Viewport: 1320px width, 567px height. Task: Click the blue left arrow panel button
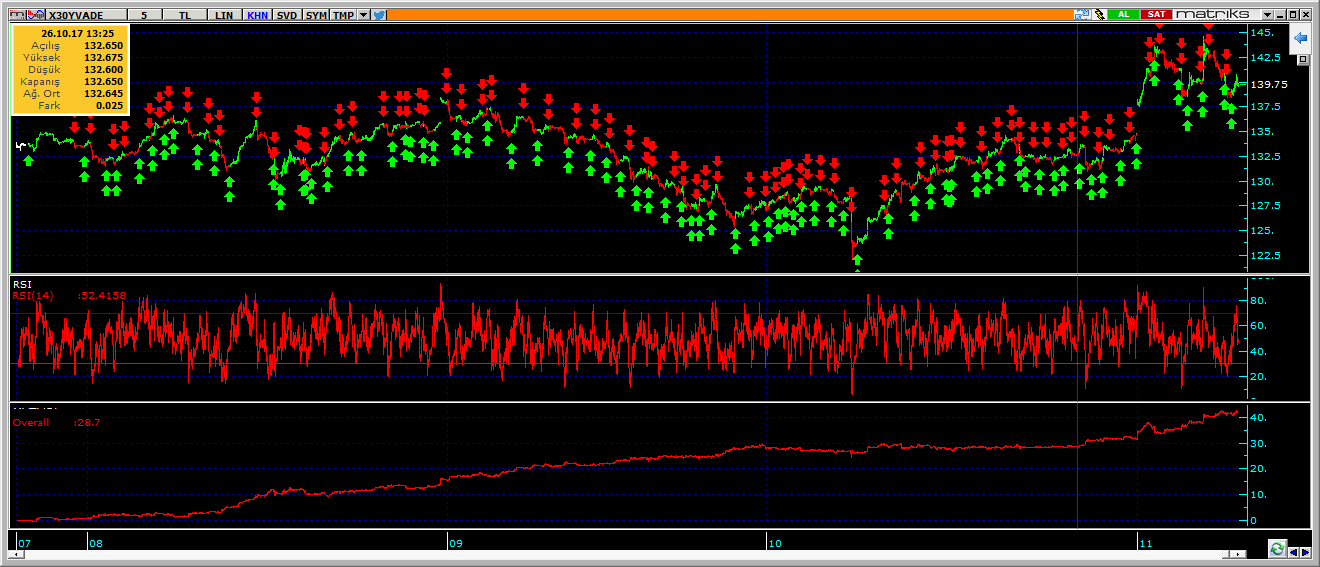(1301, 38)
